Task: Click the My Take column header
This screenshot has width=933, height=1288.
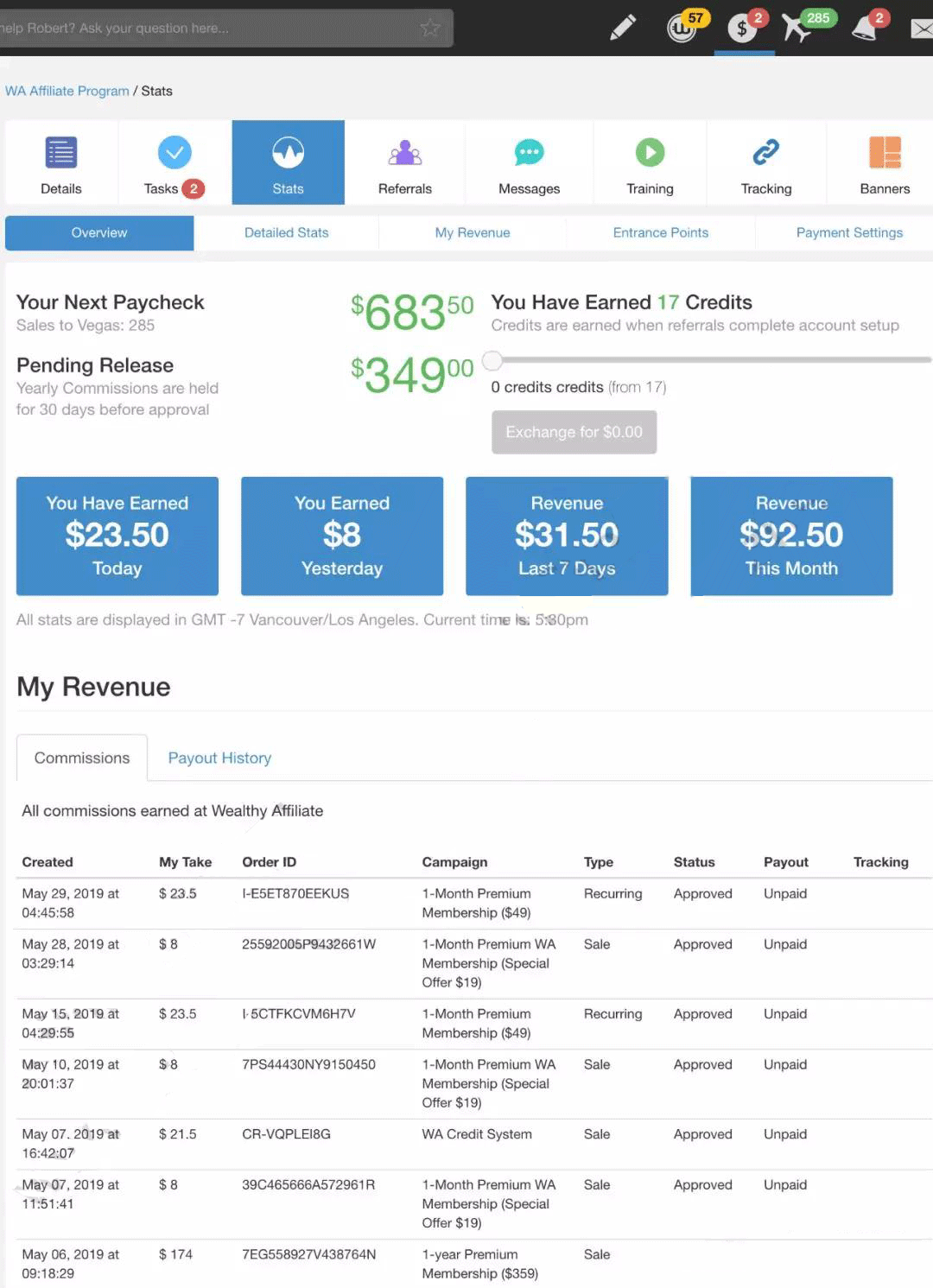Action: pyautogui.click(x=186, y=862)
